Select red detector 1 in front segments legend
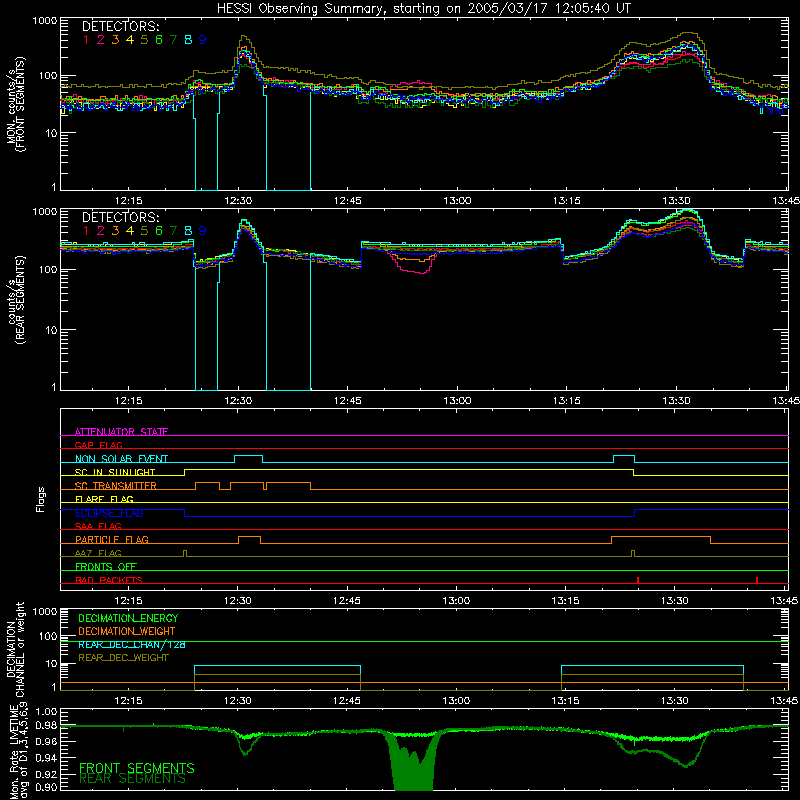Viewport: 800px width, 800px height. click(x=86, y=40)
